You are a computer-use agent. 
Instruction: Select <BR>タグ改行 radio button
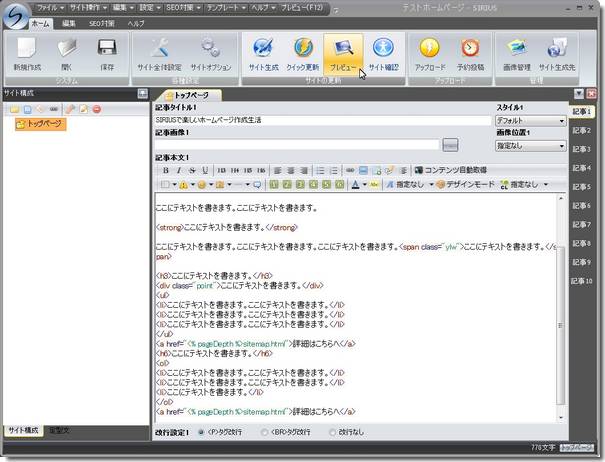click(x=264, y=432)
